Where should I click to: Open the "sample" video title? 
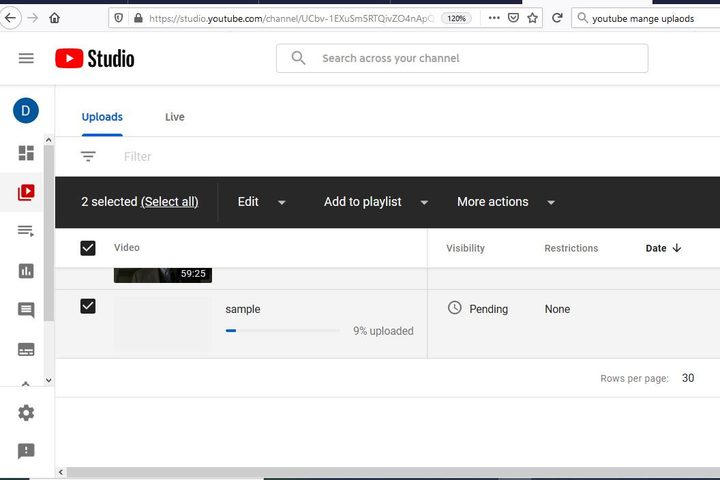pyautogui.click(x=243, y=310)
